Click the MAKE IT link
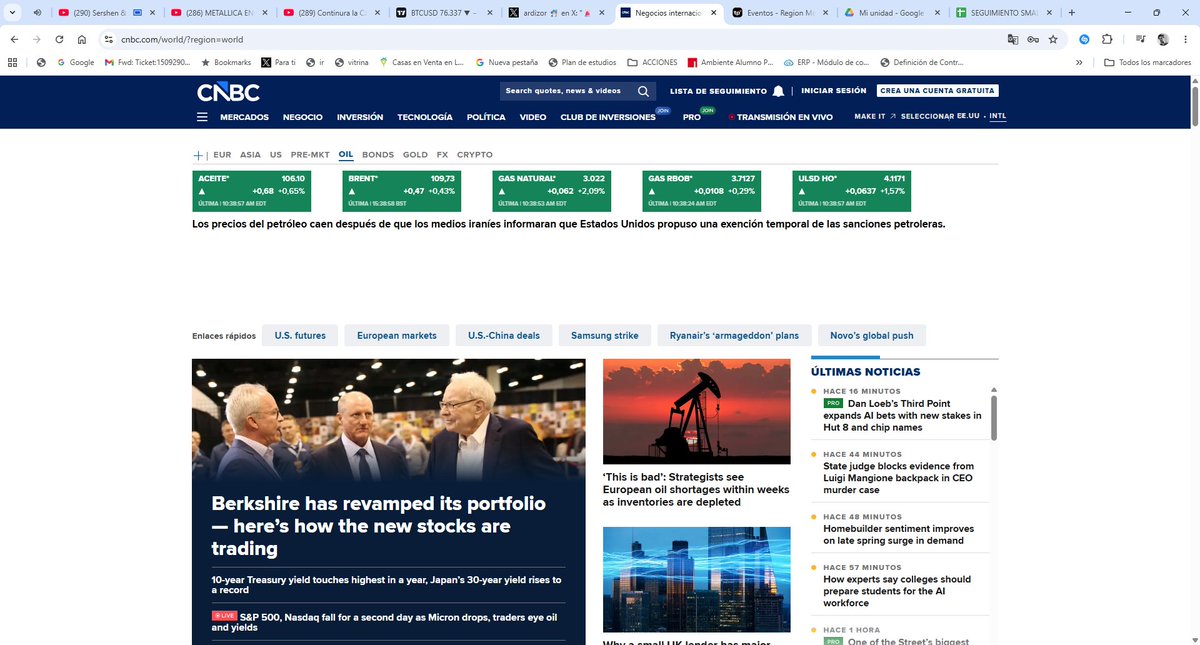The width and height of the screenshot is (1200, 645). click(870, 117)
